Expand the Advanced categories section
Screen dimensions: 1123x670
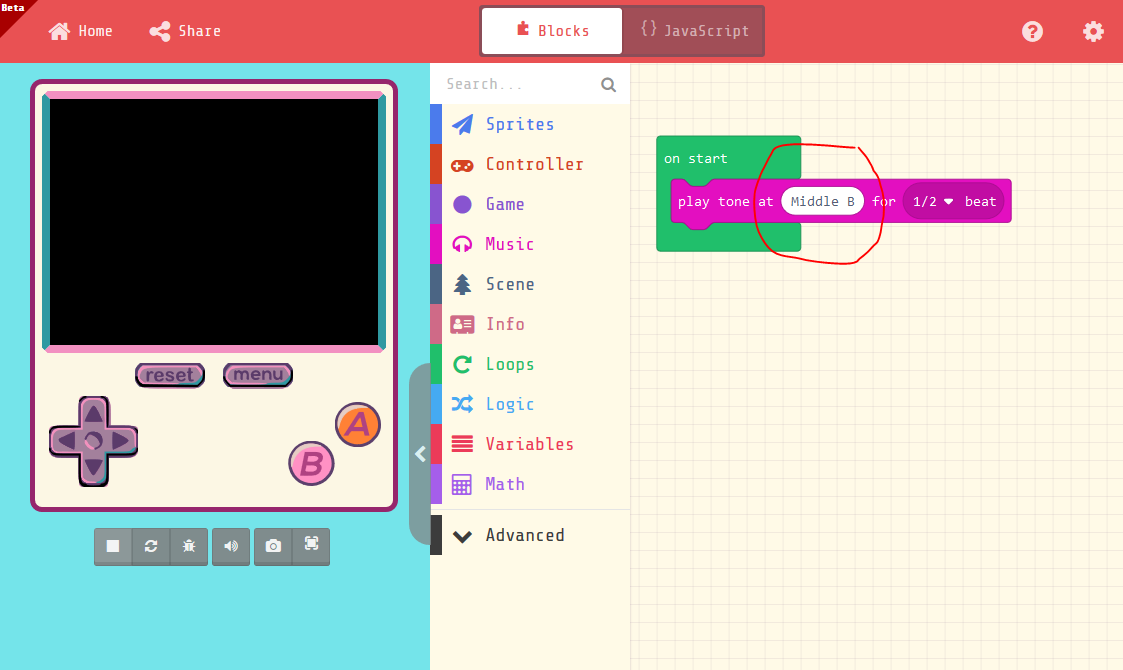point(530,535)
